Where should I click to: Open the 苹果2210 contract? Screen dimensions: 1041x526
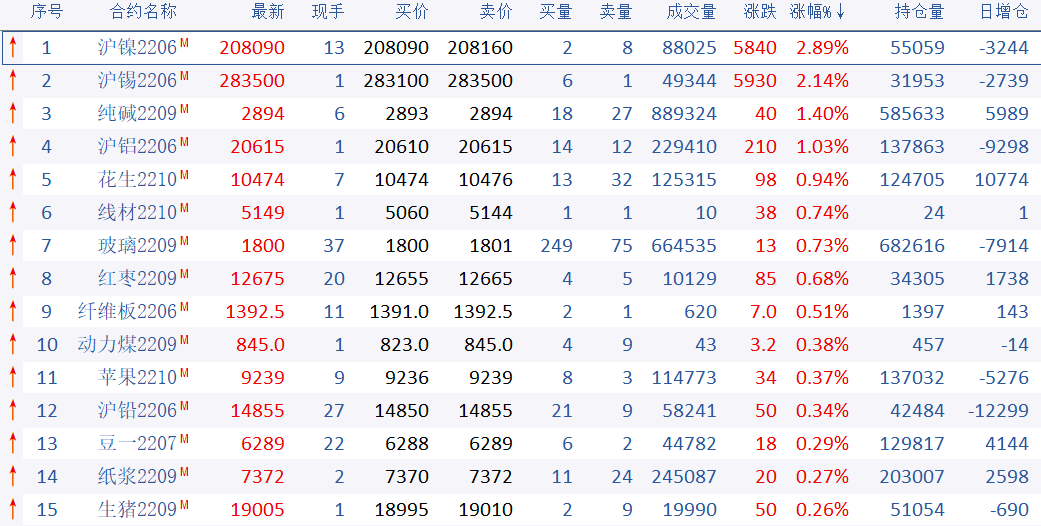[x=137, y=378]
